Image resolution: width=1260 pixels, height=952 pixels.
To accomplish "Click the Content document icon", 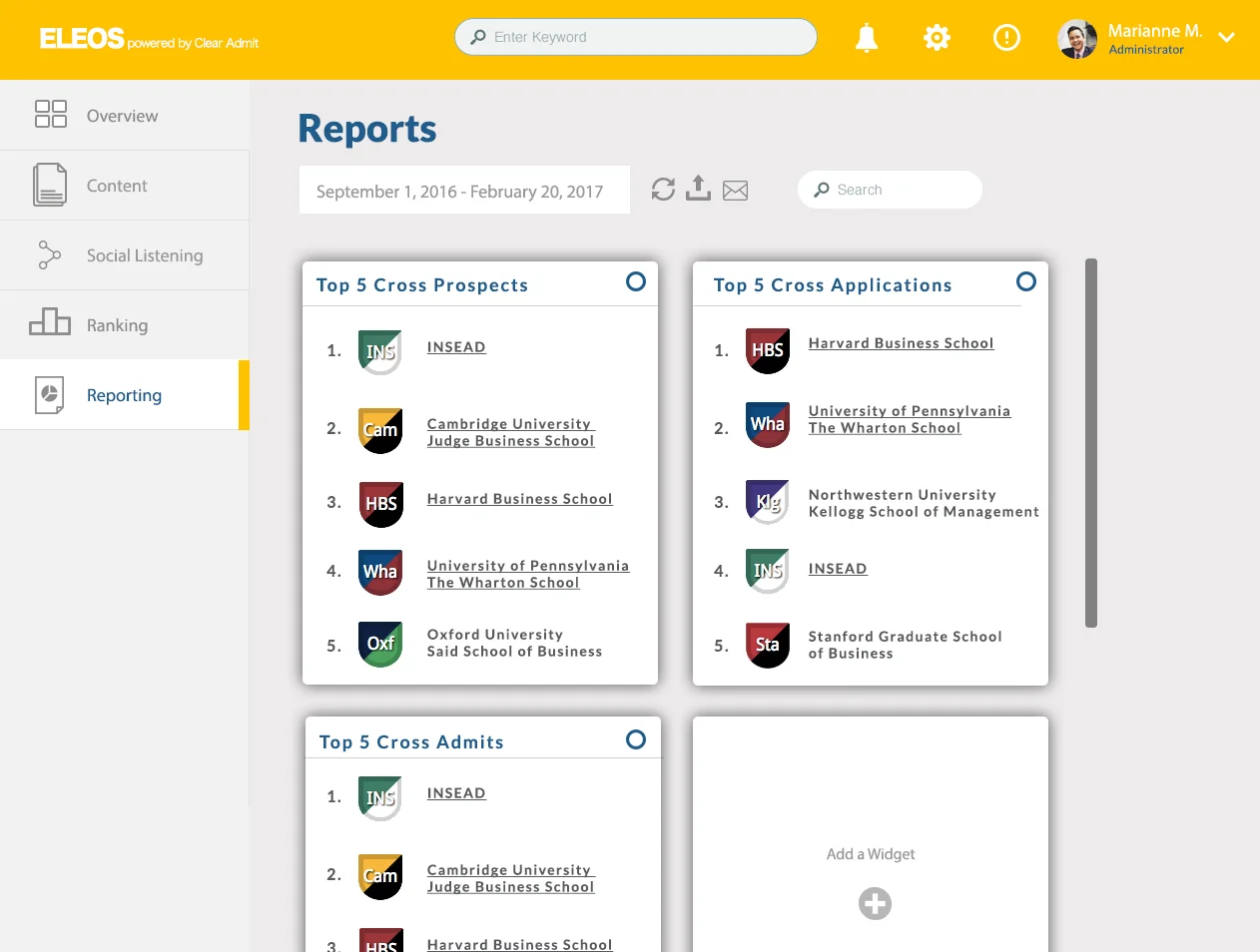I will tap(50, 185).
